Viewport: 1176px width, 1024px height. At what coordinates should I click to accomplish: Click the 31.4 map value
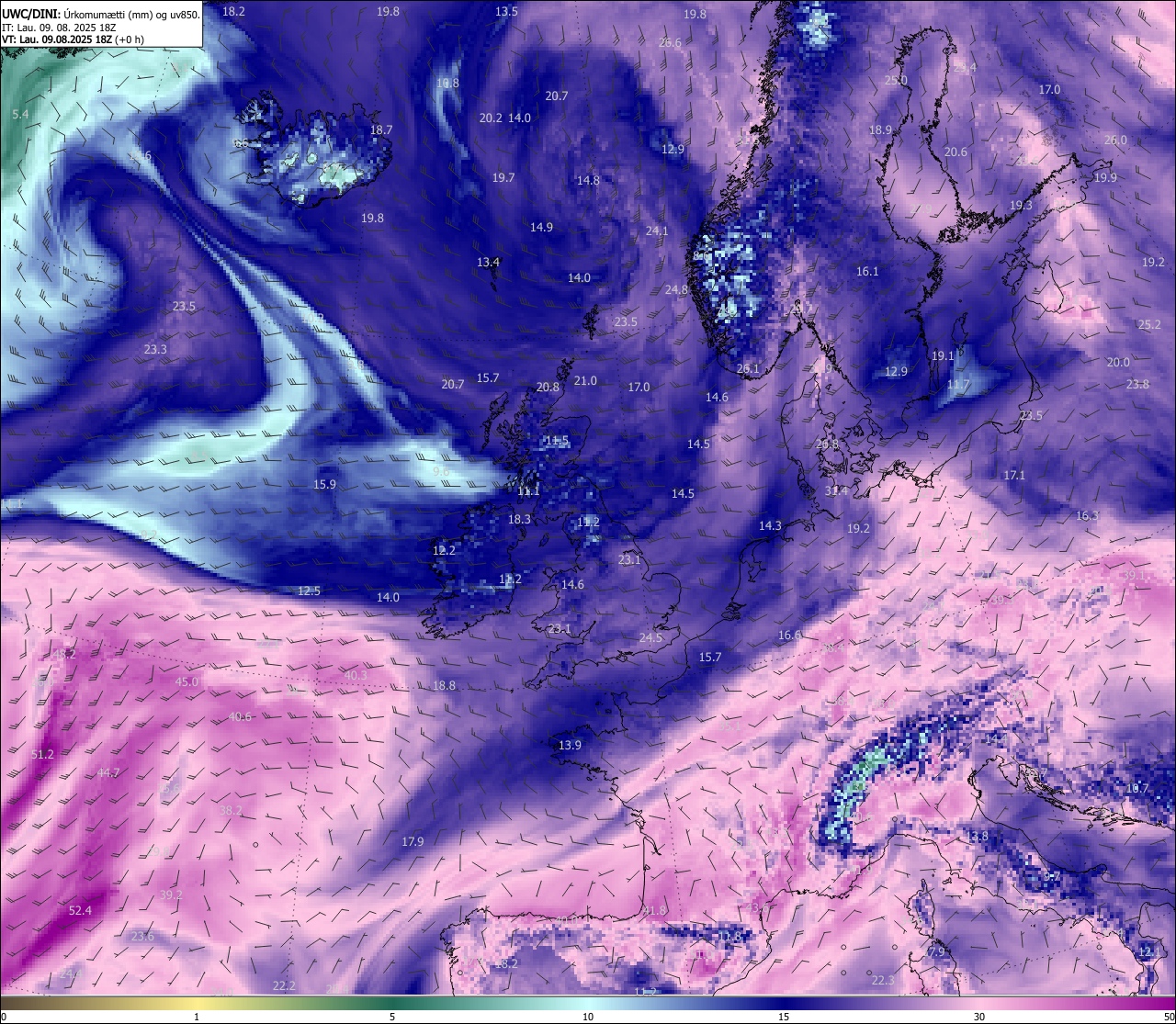point(836,490)
